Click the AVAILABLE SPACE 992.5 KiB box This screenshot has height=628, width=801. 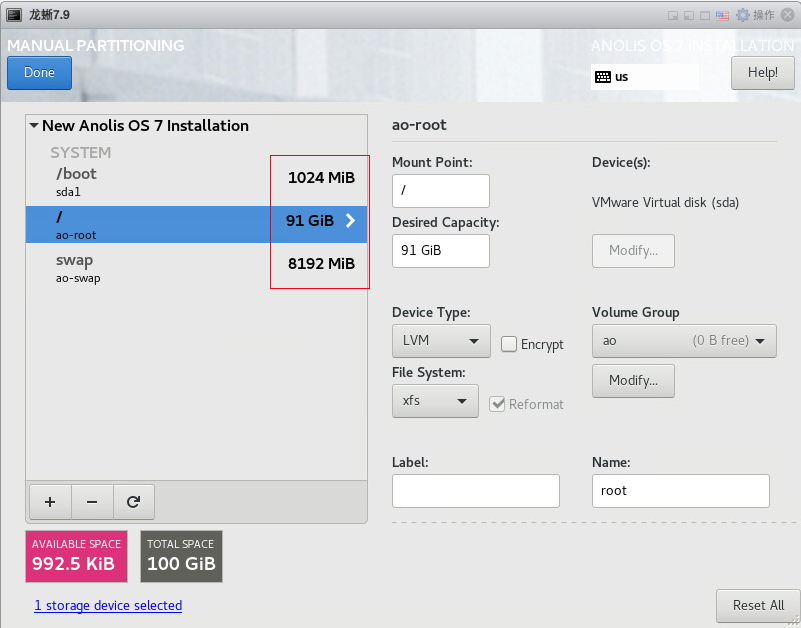(x=76, y=556)
